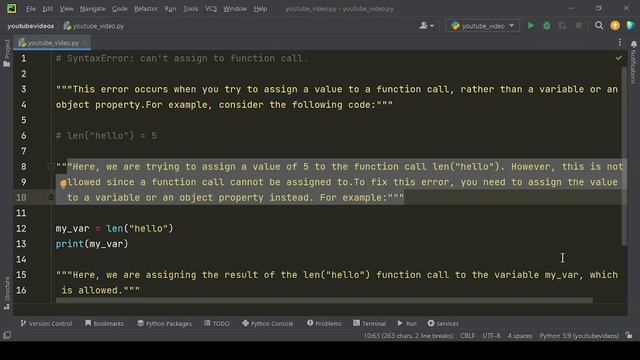The width and height of the screenshot is (640, 360).
Task: Open the Window menu
Action: 235,9
